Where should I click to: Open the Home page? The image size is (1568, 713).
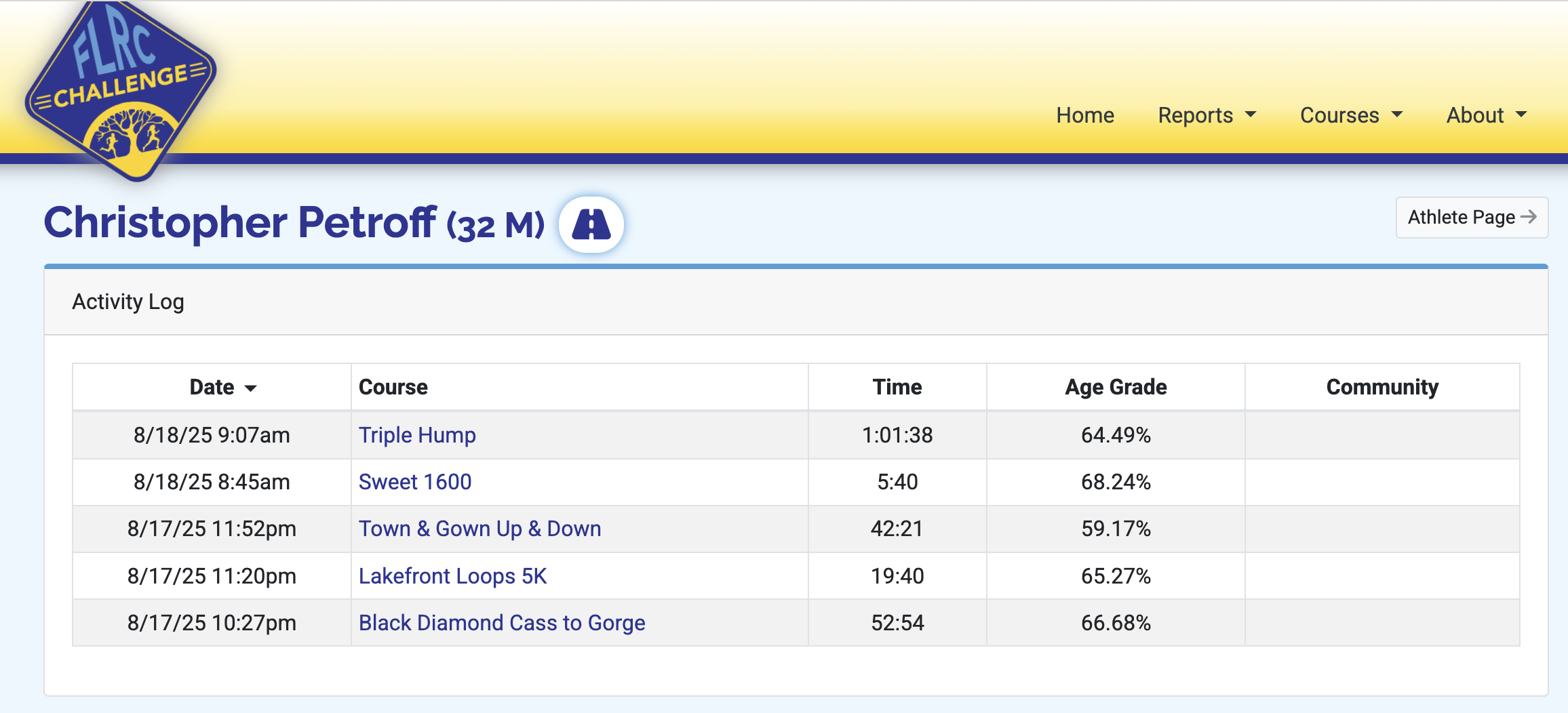point(1084,115)
